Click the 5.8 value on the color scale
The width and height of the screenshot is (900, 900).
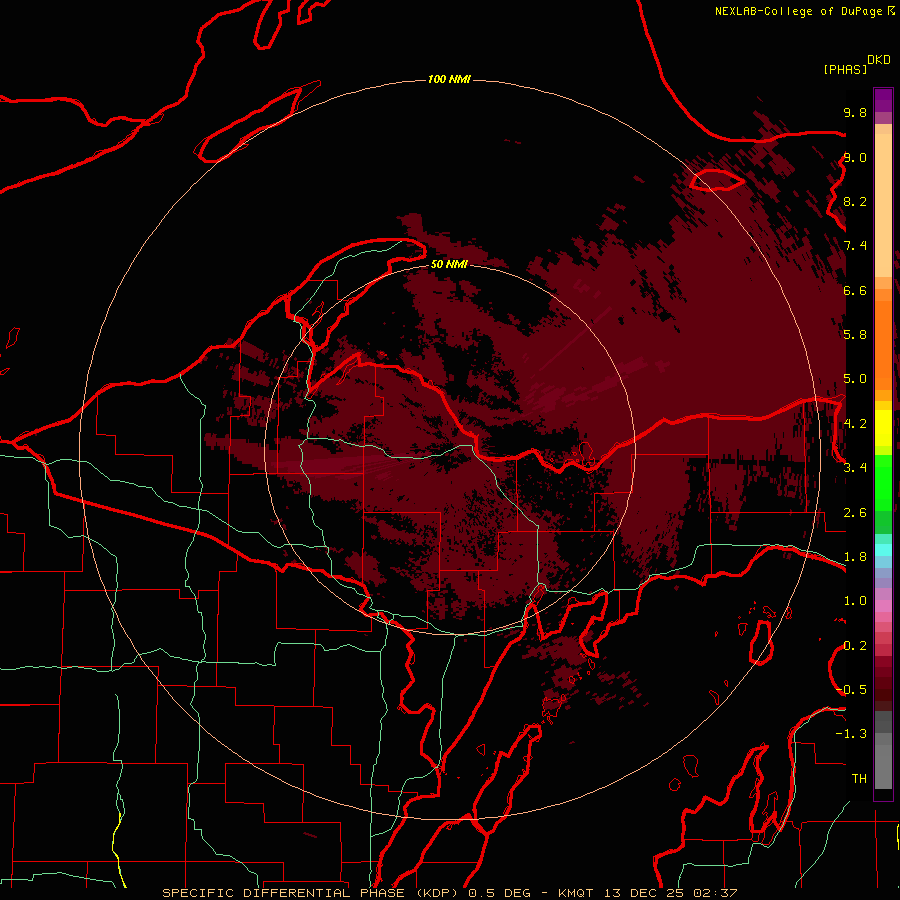click(855, 334)
